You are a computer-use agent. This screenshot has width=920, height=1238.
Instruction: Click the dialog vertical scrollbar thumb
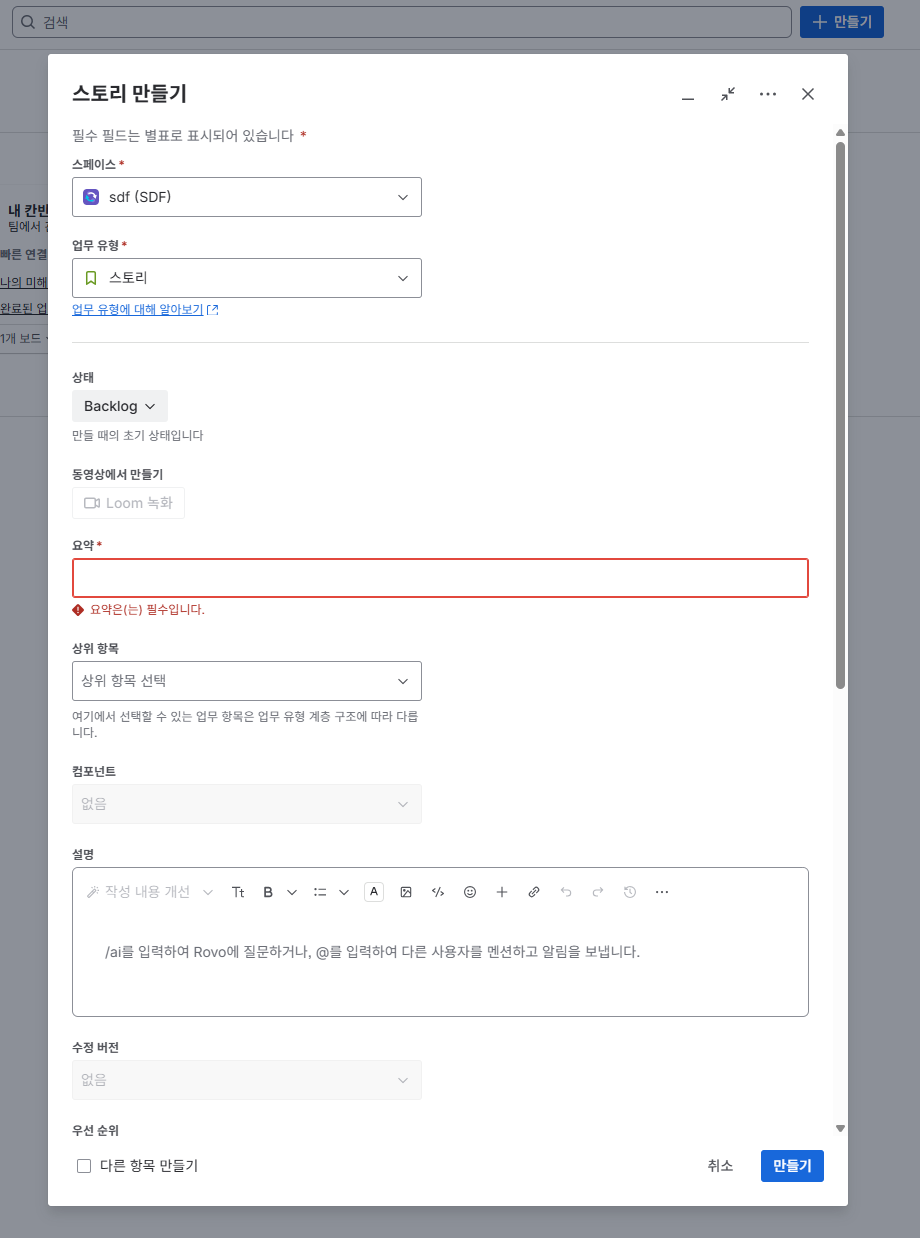pos(840,415)
